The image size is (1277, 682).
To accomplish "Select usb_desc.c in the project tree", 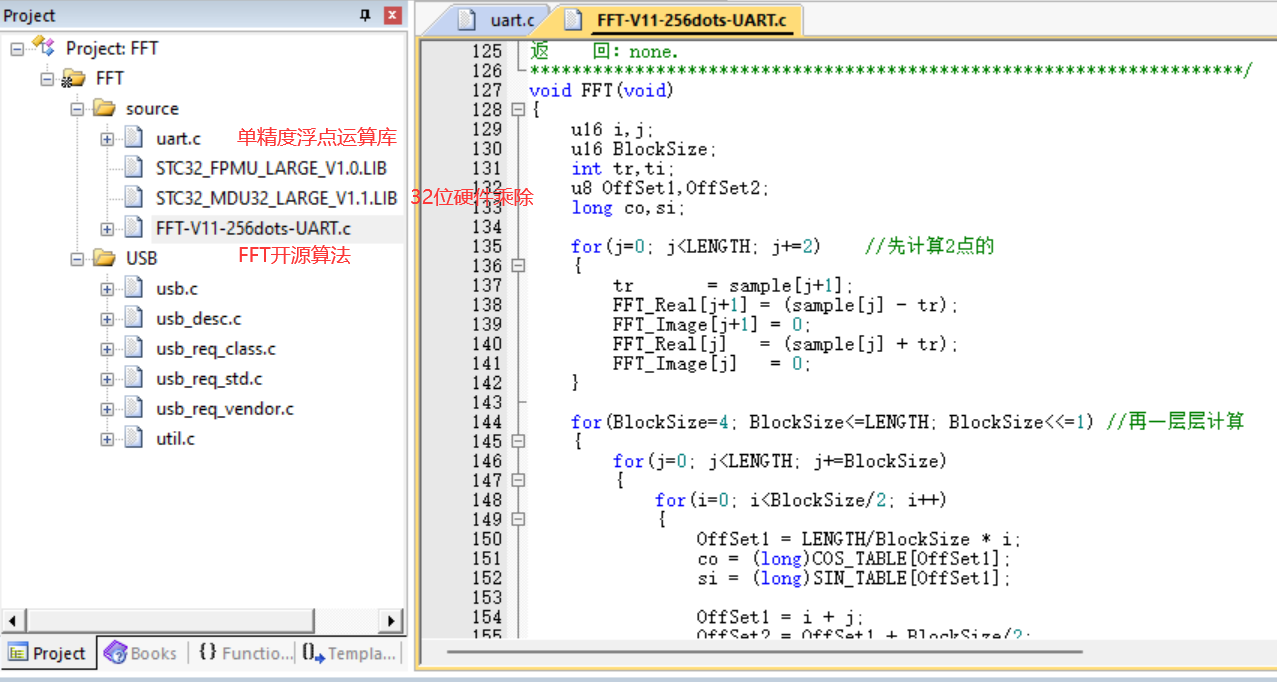I will pyautogui.click(x=198, y=318).
